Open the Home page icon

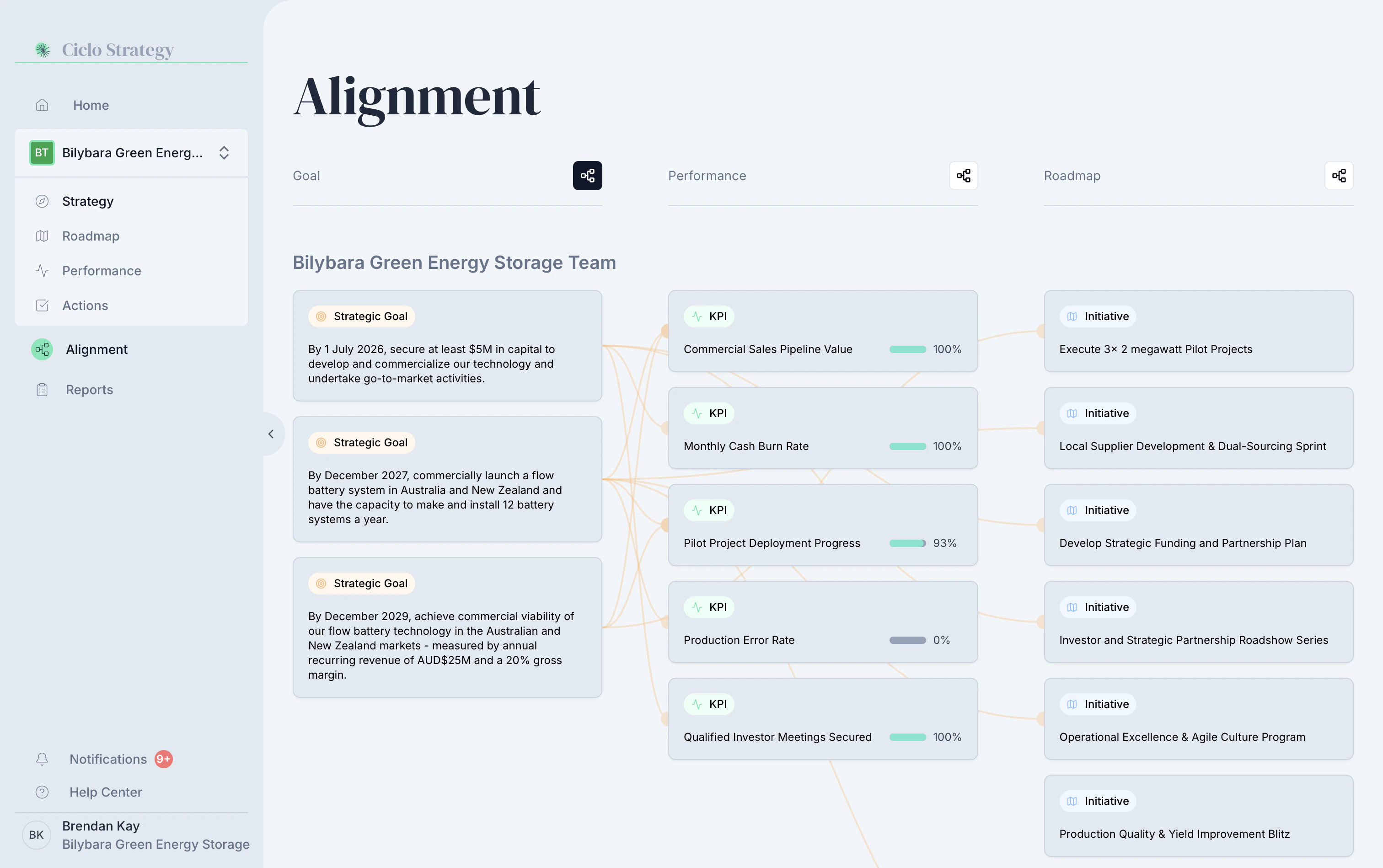click(x=42, y=105)
